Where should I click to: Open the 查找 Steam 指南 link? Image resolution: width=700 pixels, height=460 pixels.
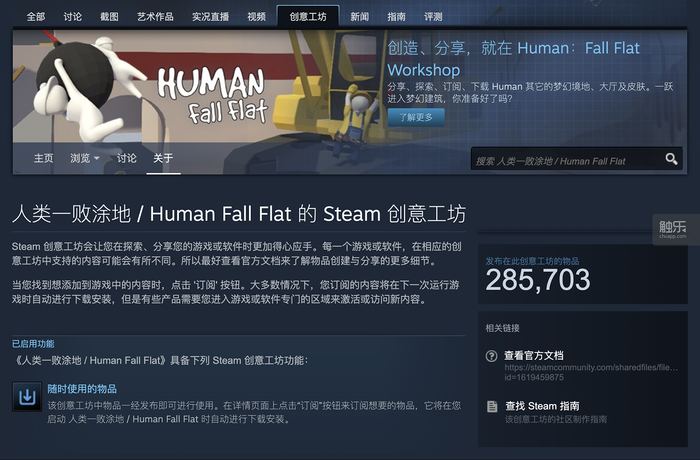point(542,406)
